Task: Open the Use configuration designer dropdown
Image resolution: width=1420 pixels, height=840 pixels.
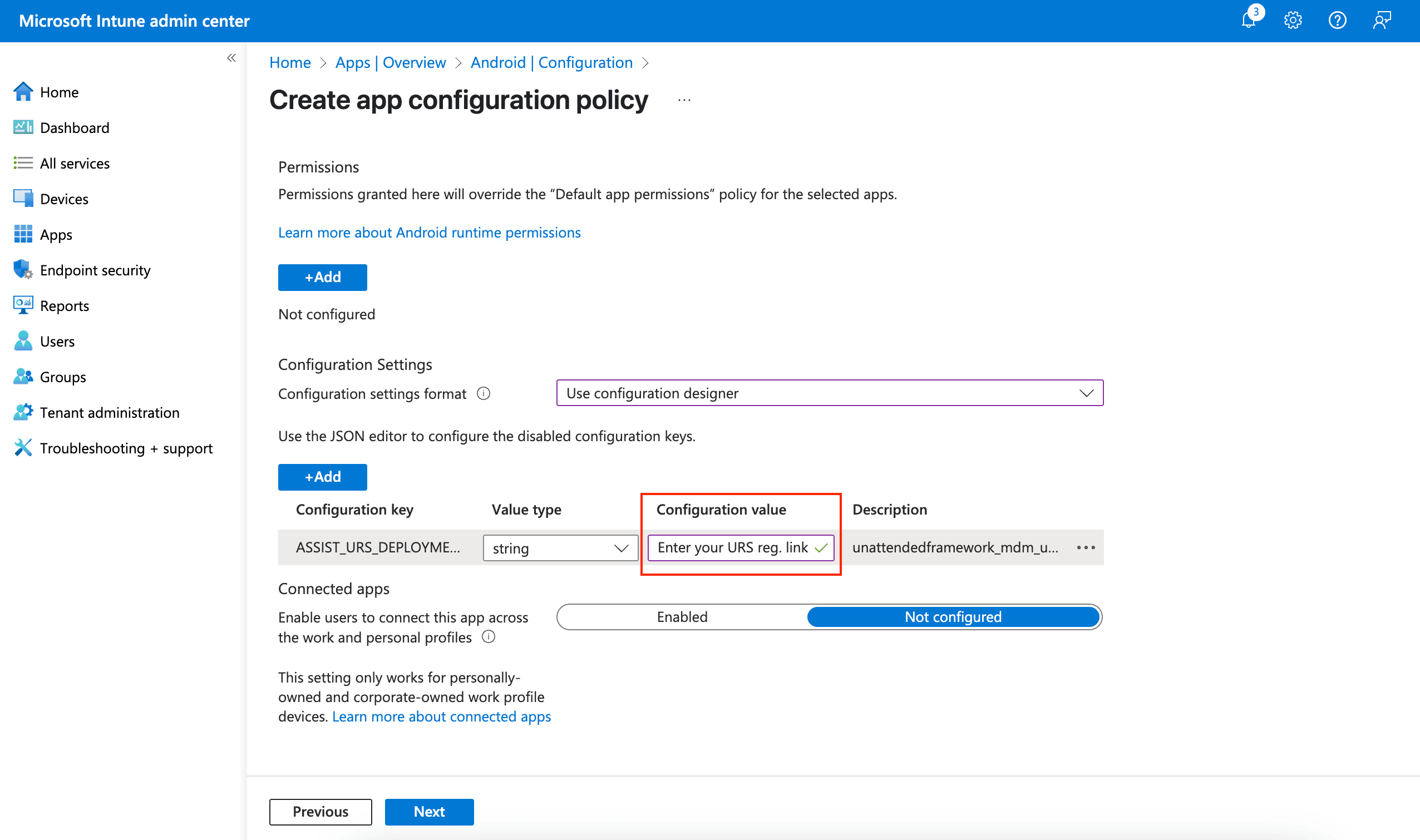Action: (x=830, y=393)
